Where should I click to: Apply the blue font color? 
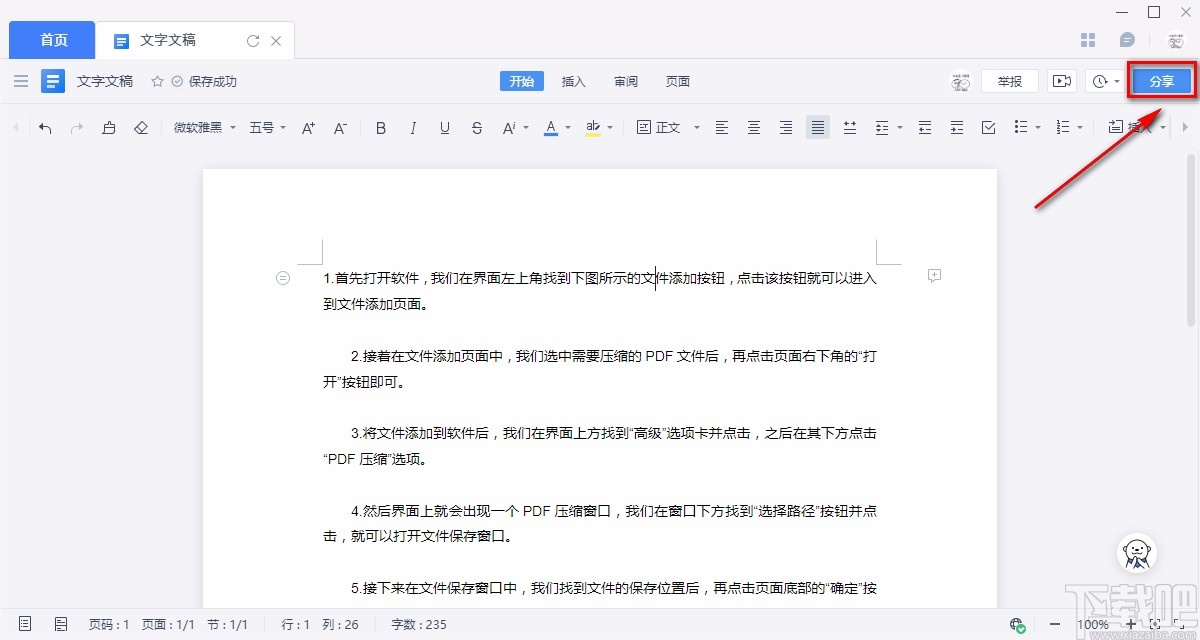point(550,128)
